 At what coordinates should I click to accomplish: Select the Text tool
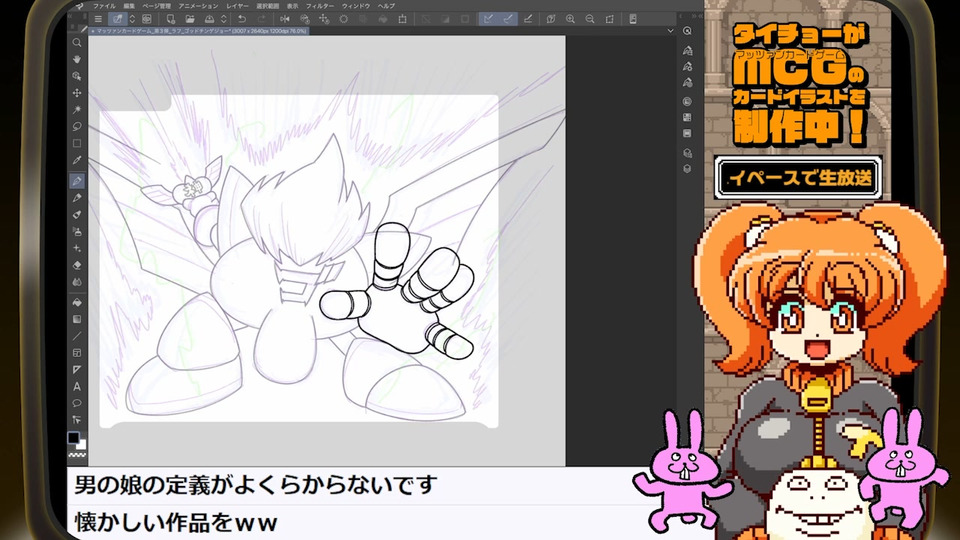tap(77, 386)
